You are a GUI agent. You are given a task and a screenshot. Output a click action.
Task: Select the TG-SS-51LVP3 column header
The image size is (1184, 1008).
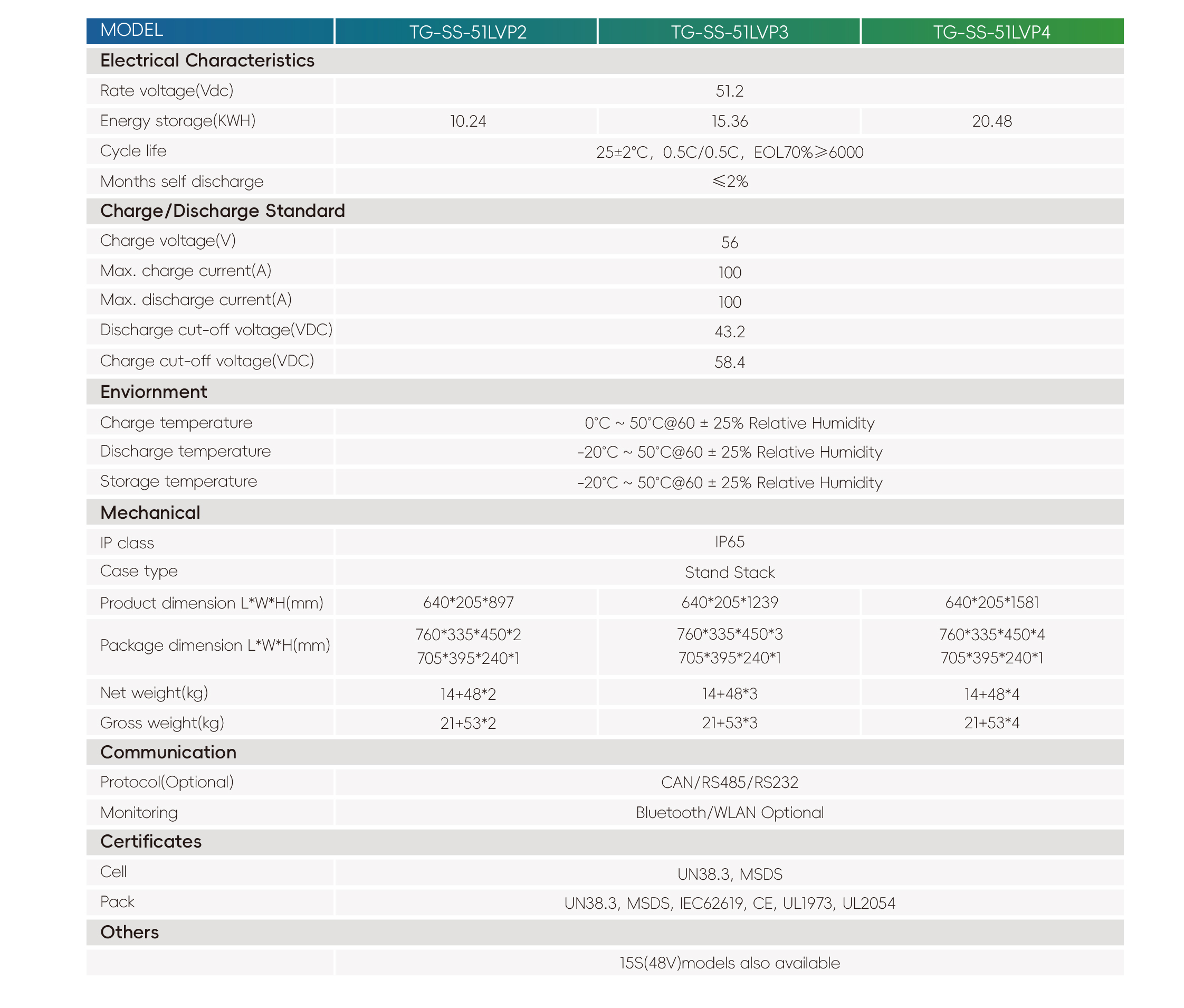click(x=729, y=32)
